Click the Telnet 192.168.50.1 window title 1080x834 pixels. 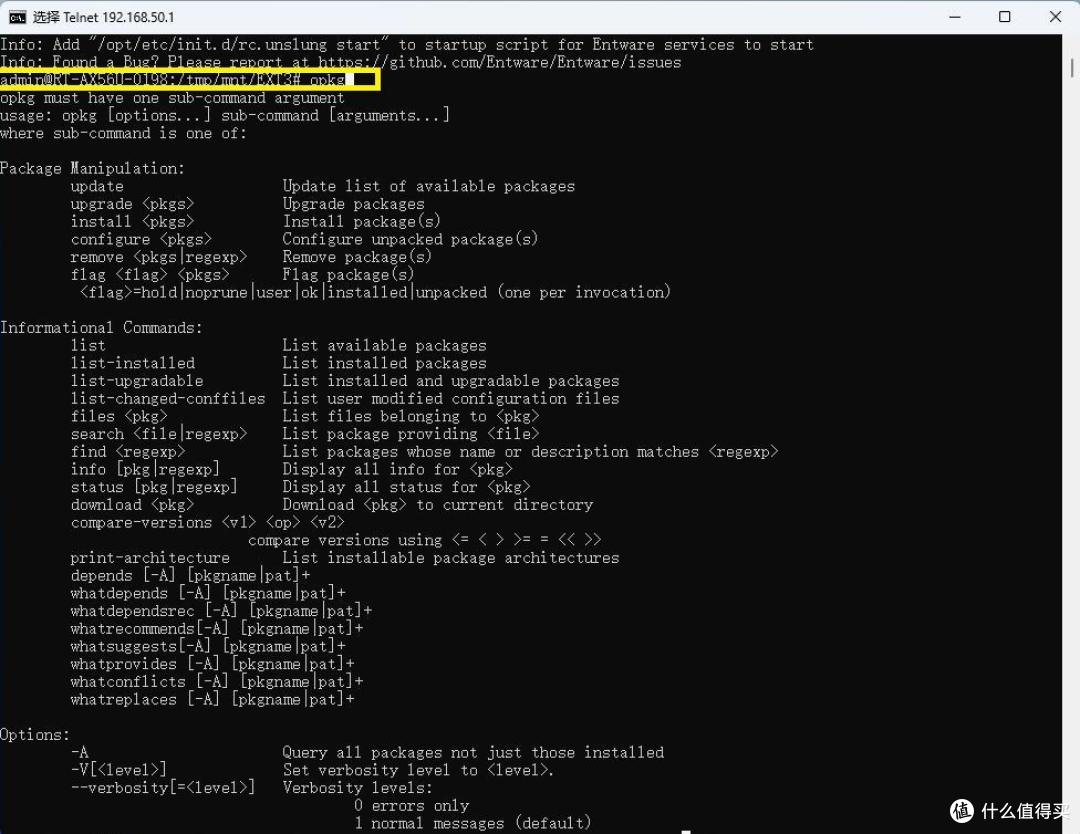coord(103,17)
